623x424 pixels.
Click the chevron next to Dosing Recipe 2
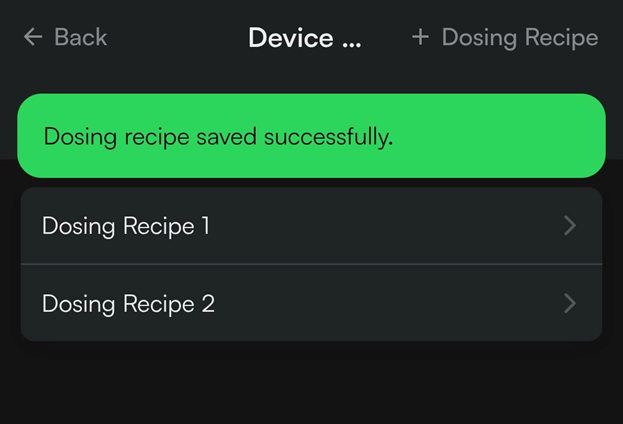click(570, 303)
